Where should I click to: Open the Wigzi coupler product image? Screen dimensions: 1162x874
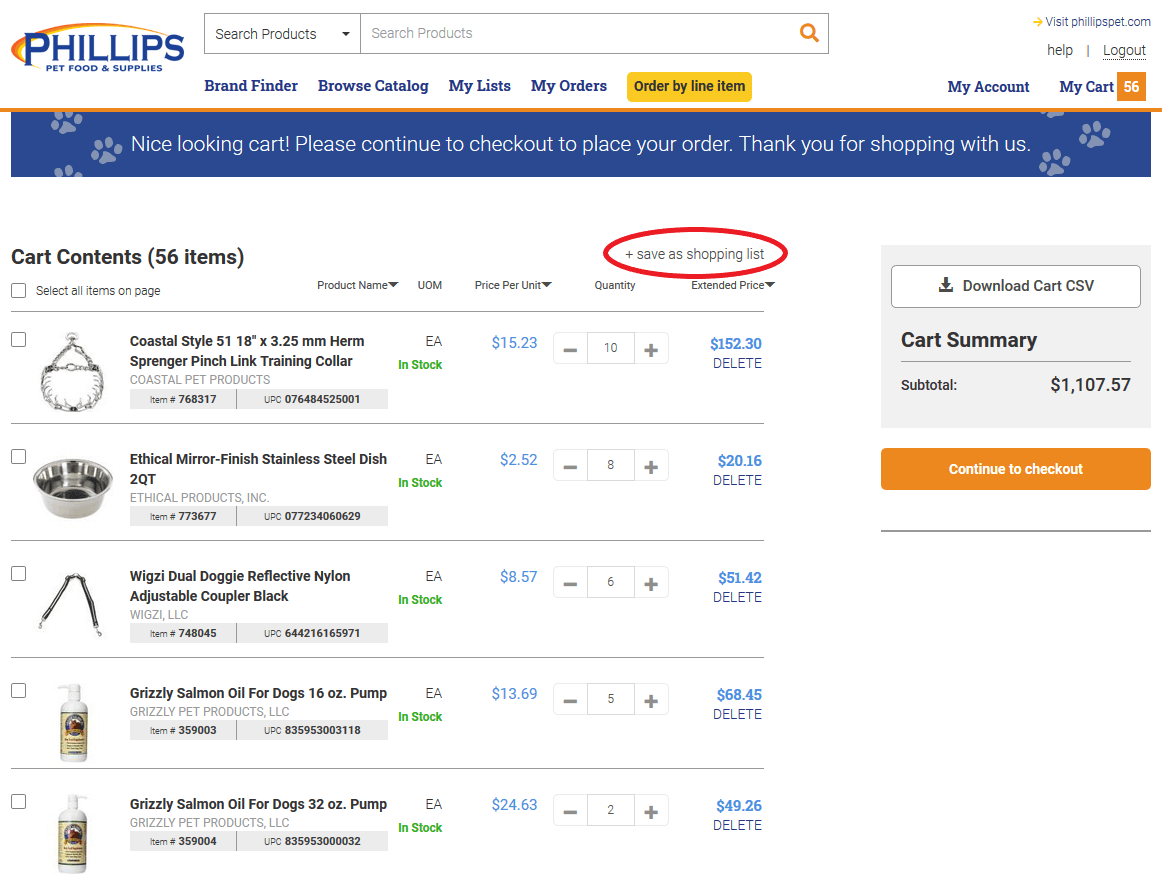pos(70,604)
